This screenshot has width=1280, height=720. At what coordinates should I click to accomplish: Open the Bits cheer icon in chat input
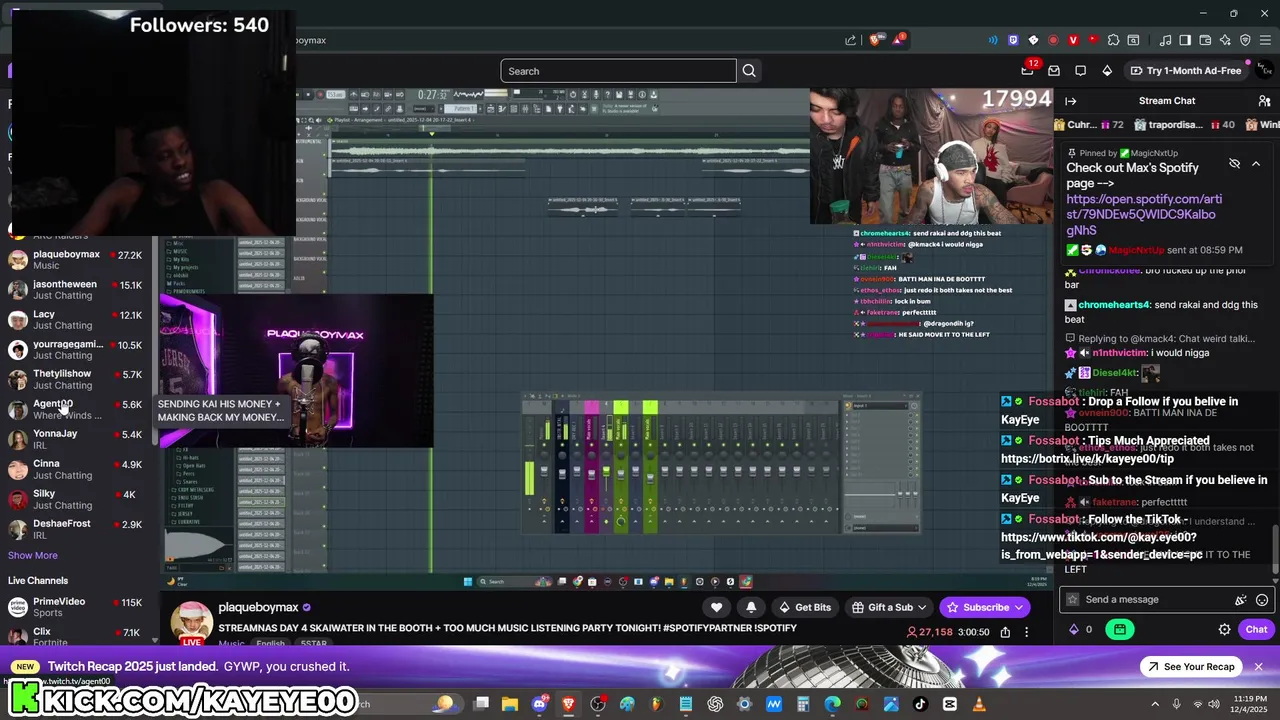point(1241,599)
